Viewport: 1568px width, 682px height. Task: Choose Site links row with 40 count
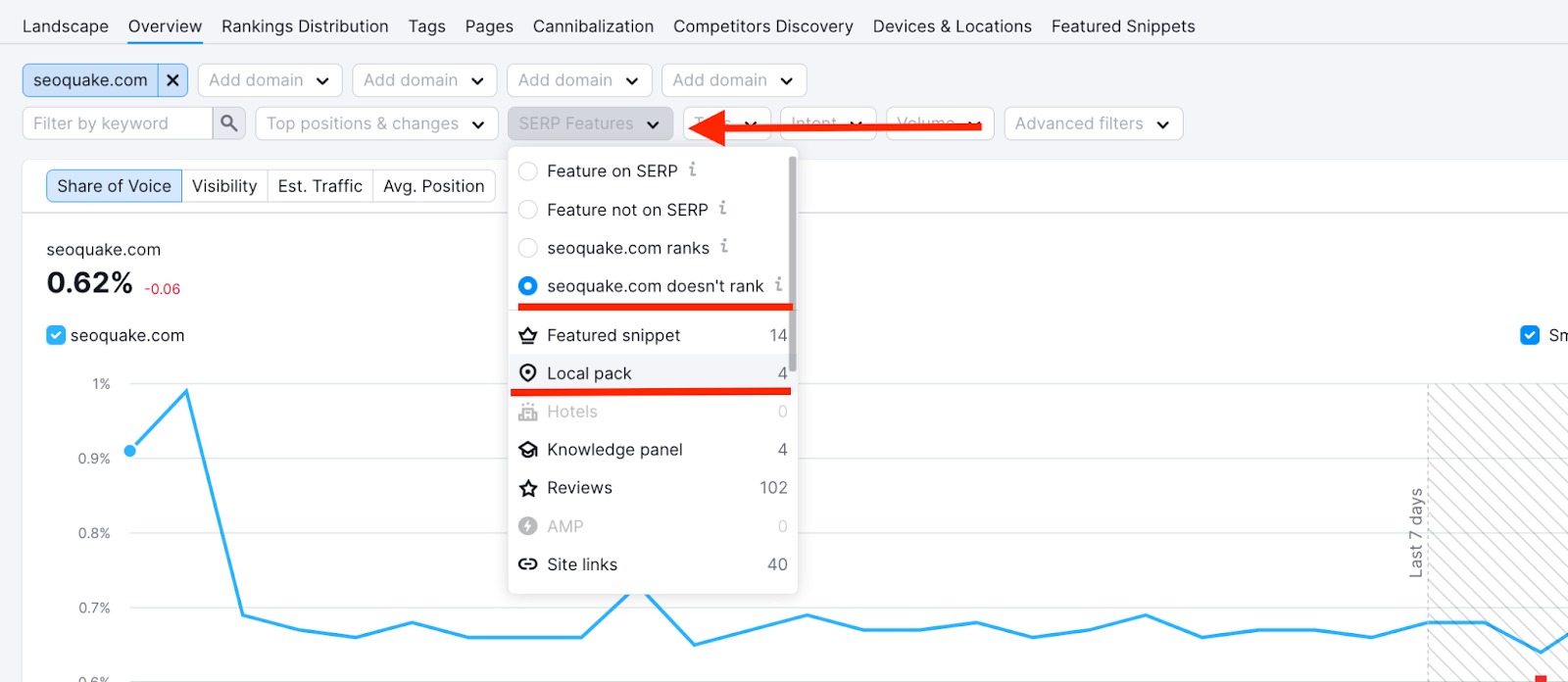653,564
